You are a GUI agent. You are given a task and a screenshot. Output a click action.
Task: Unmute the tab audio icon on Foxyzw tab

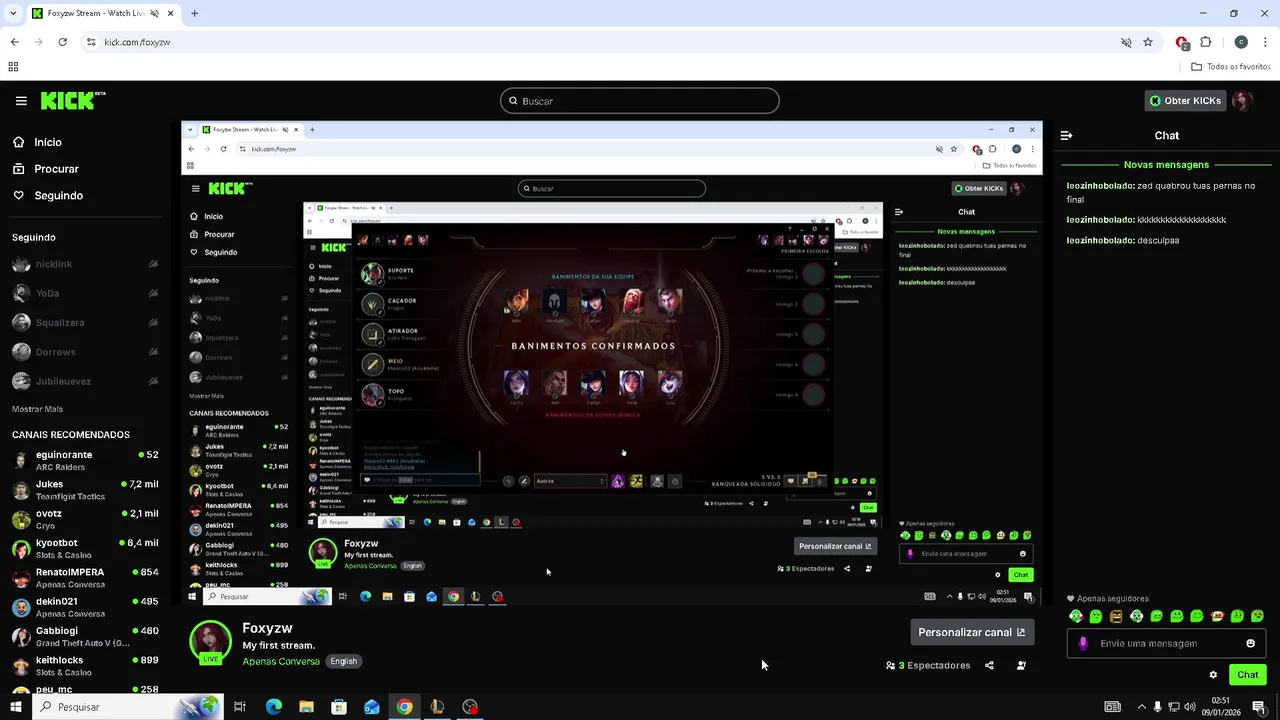[x=154, y=14]
